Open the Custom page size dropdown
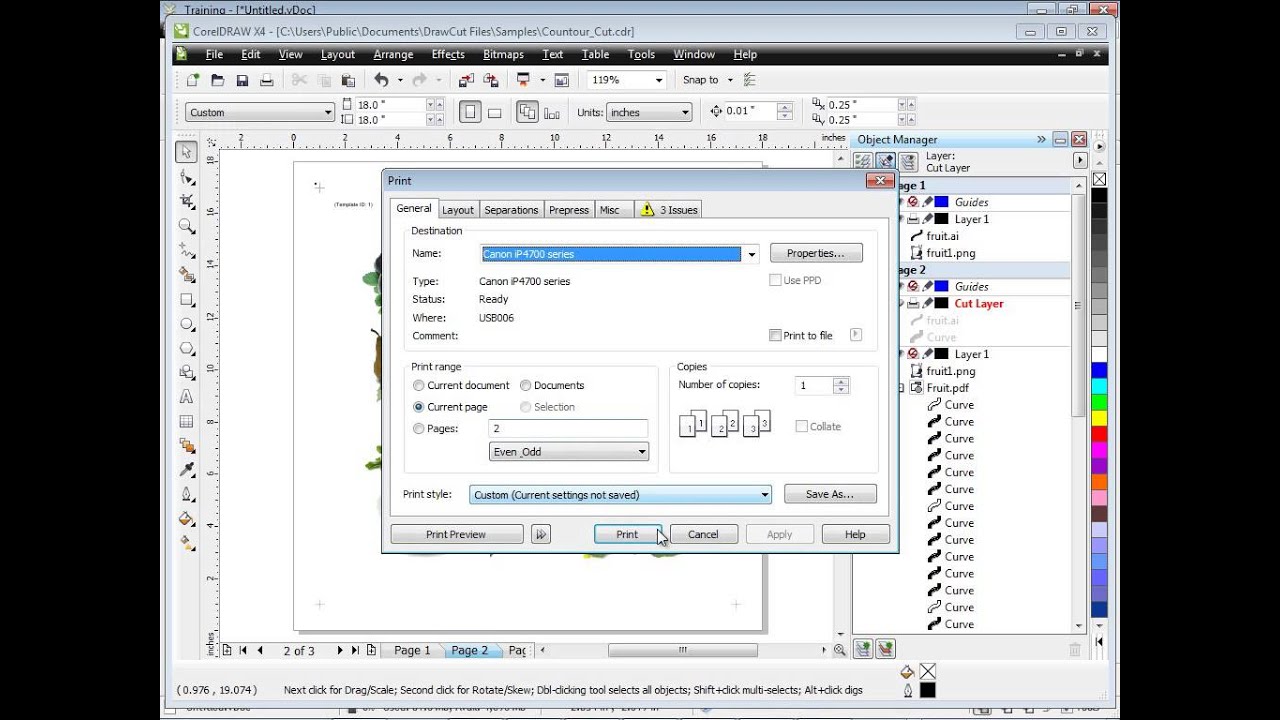Viewport: 1280px width, 720px height. pos(327,112)
